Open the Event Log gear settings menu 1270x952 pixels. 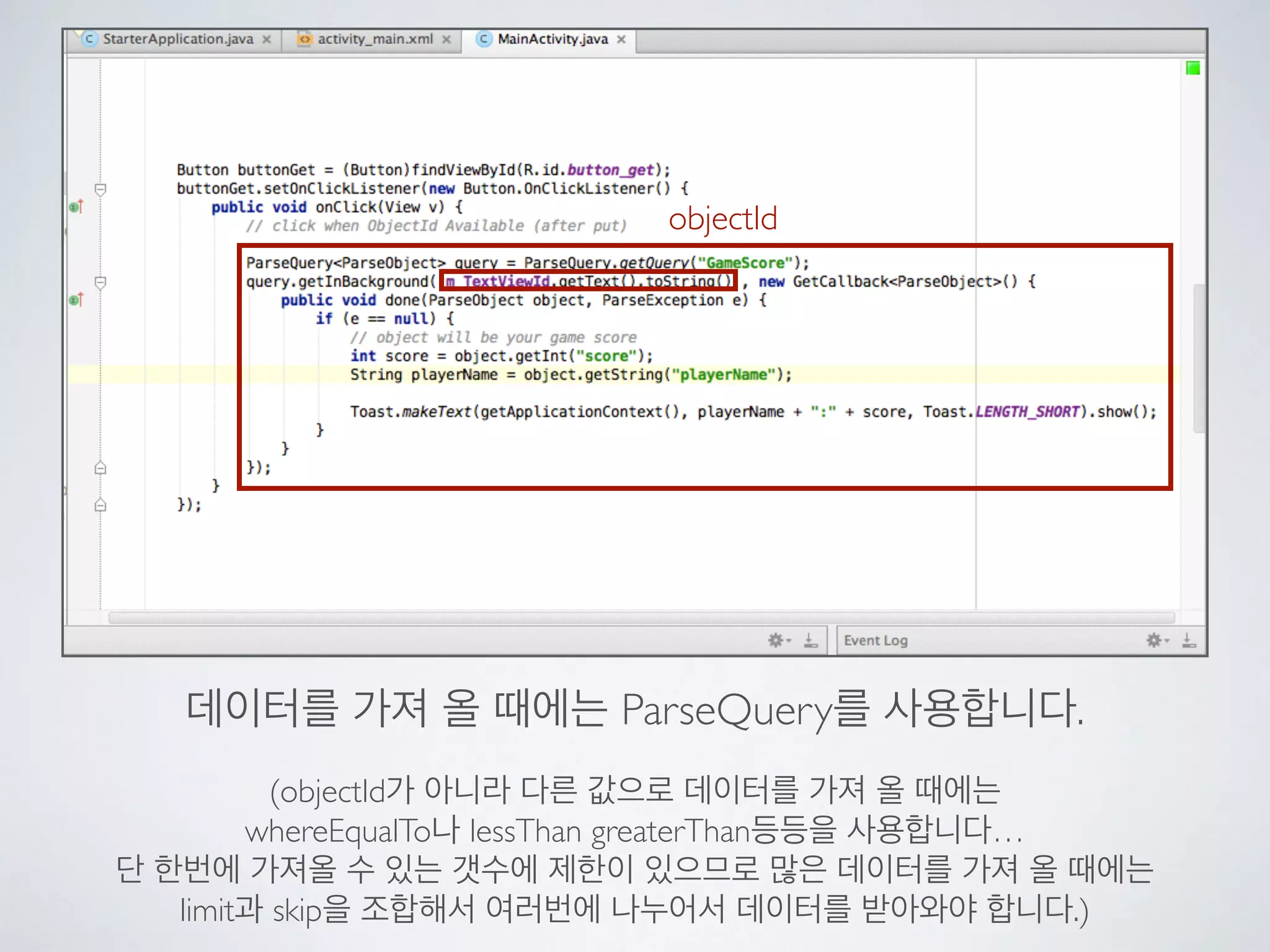tap(1157, 640)
